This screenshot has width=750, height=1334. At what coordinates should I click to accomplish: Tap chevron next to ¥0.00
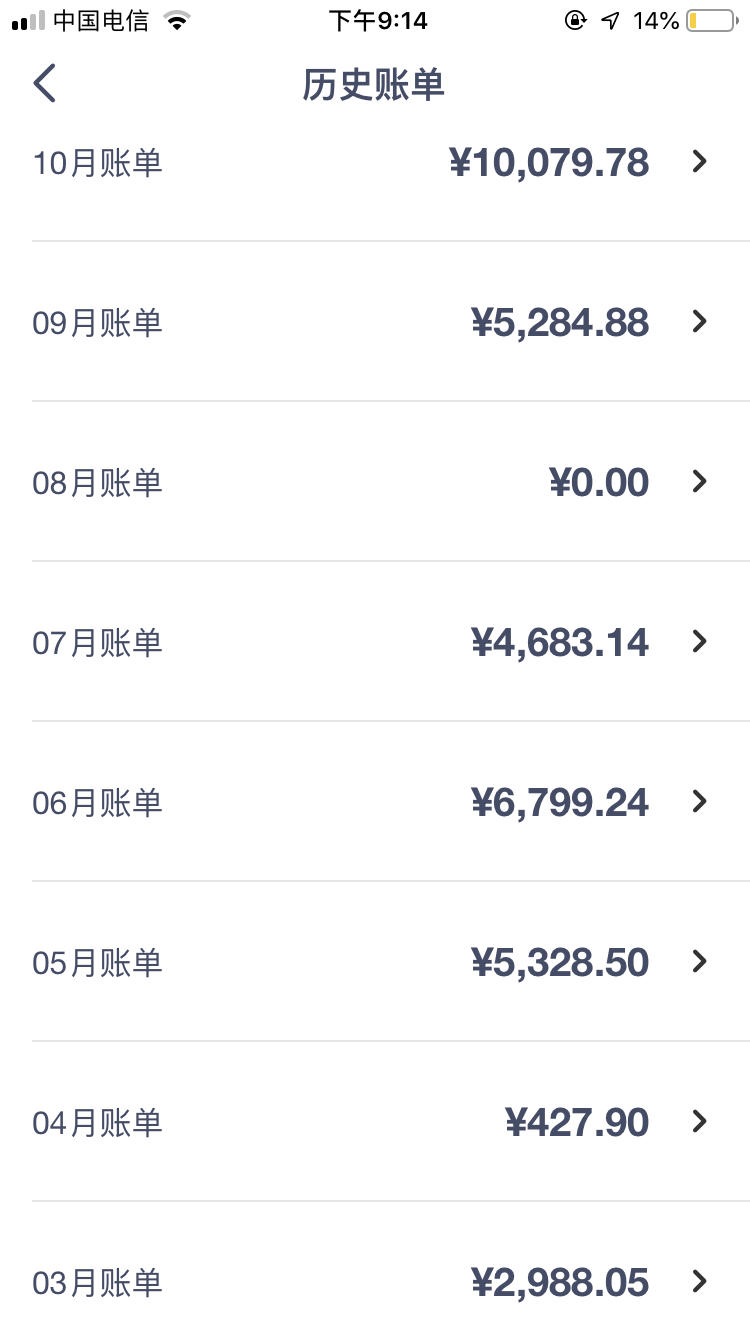coord(700,481)
